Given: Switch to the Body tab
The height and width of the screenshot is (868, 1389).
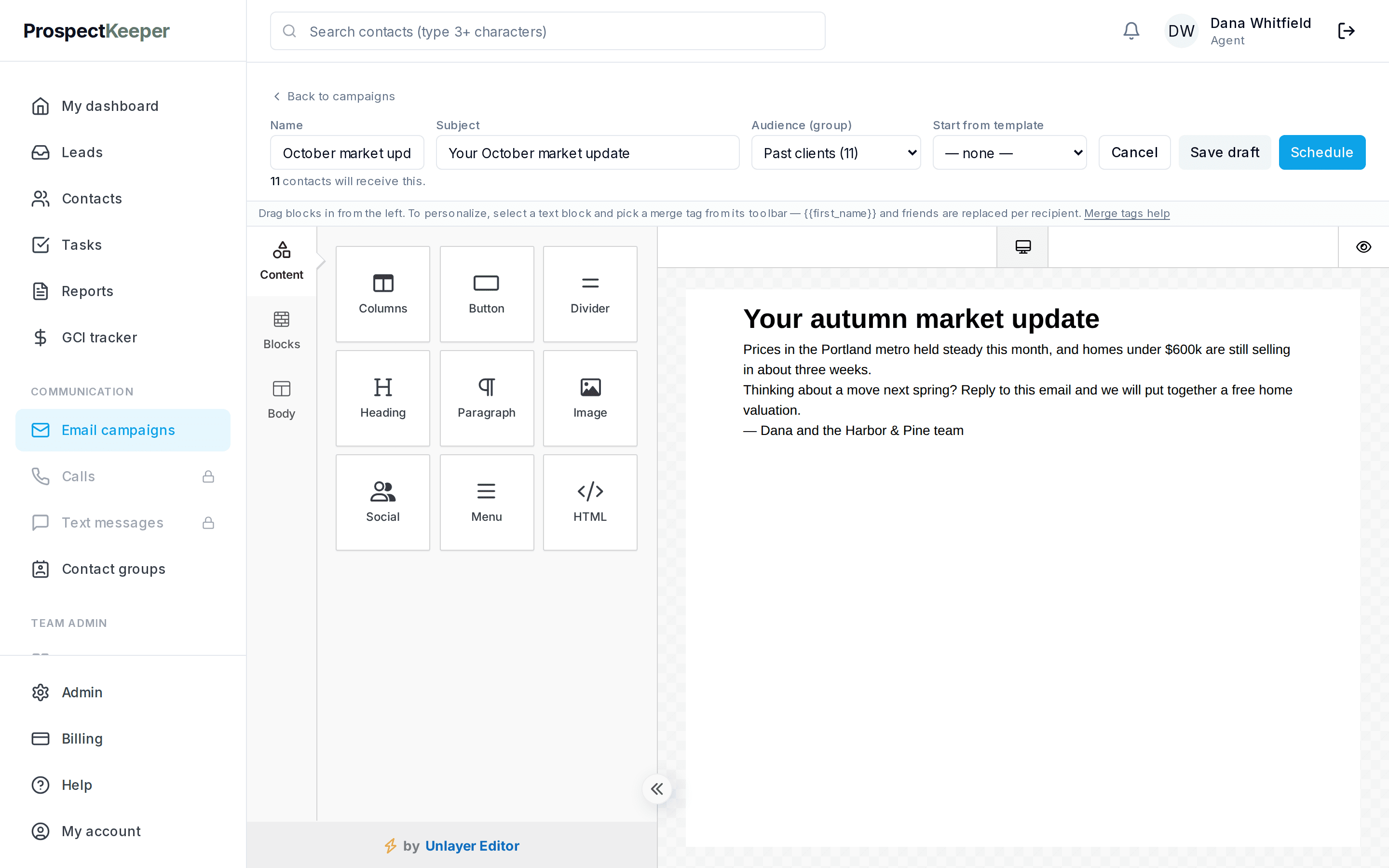Looking at the screenshot, I should [x=281, y=400].
